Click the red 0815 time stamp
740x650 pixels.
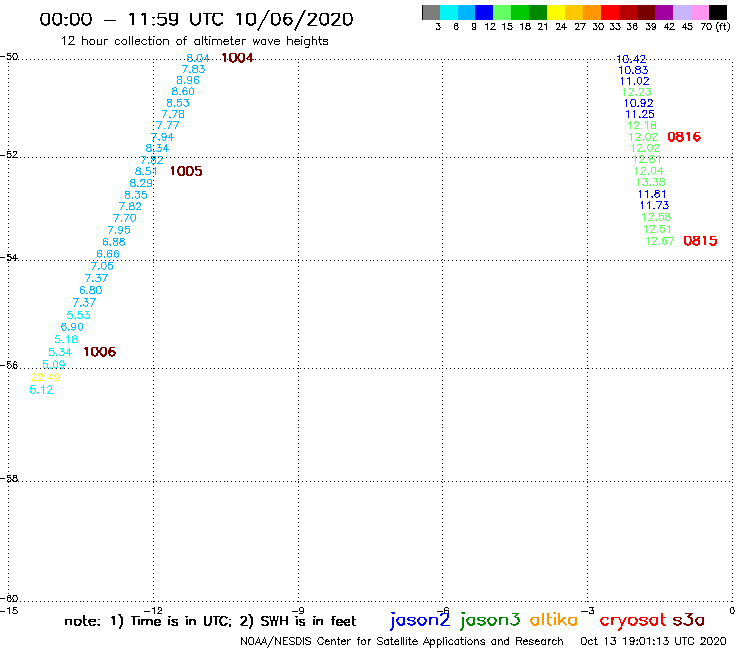(700, 241)
